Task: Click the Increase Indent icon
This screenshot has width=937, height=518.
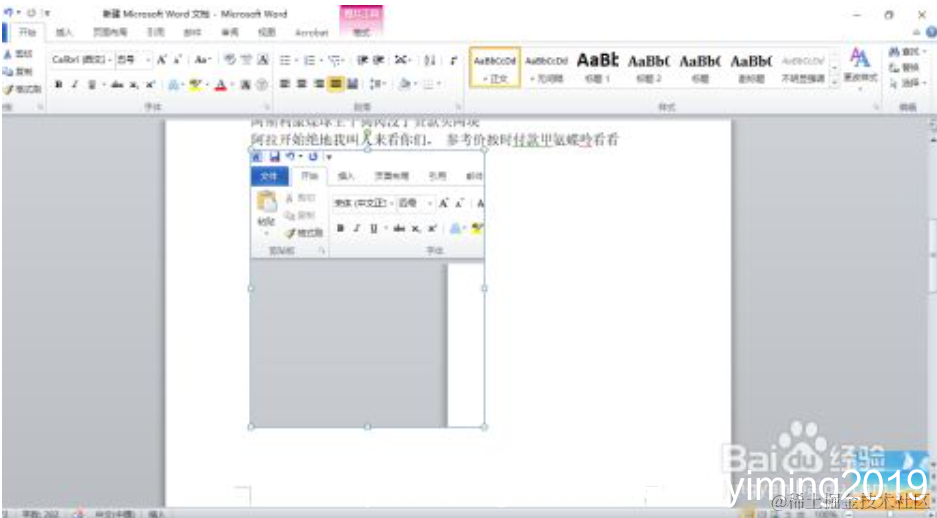Action: [378, 60]
